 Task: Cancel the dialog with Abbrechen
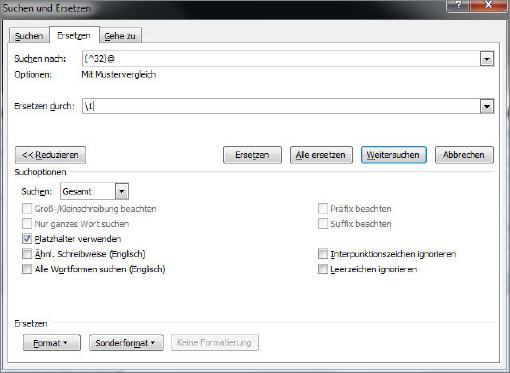[464, 155]
